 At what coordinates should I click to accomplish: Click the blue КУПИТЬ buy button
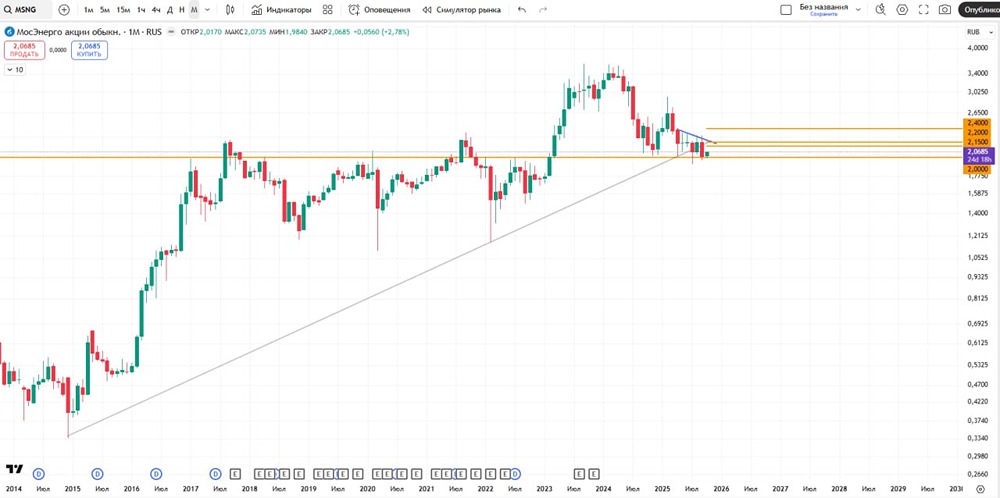[x=89, y=50]
